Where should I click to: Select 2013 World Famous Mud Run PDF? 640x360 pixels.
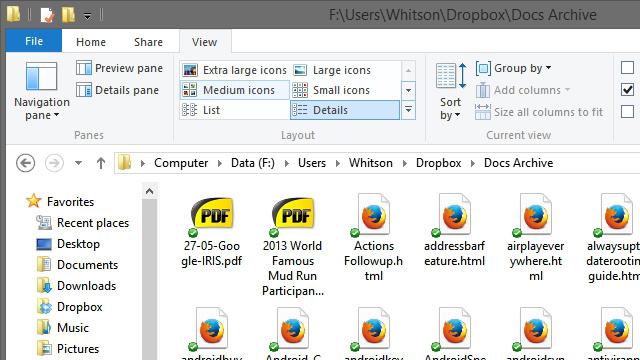tap(293, 246)
